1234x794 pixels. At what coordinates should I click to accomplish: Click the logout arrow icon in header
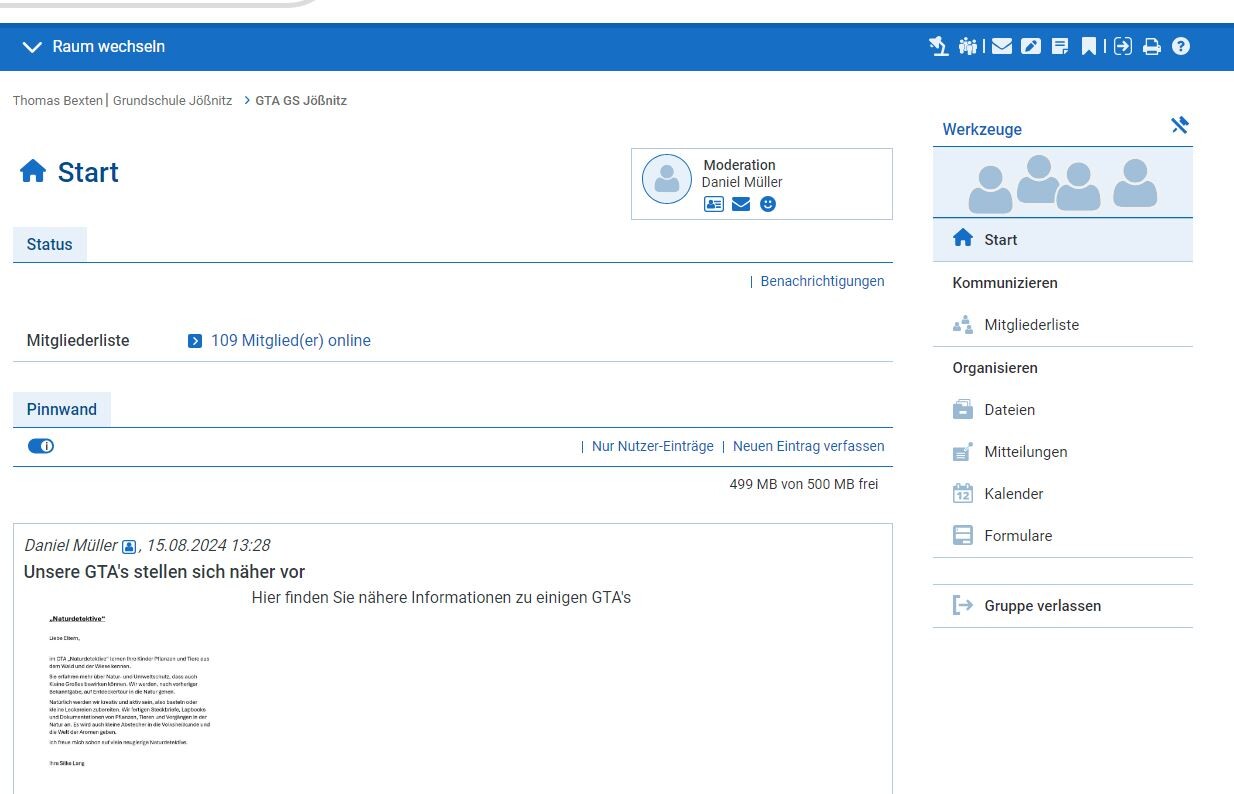click(x=1123, y=46)
